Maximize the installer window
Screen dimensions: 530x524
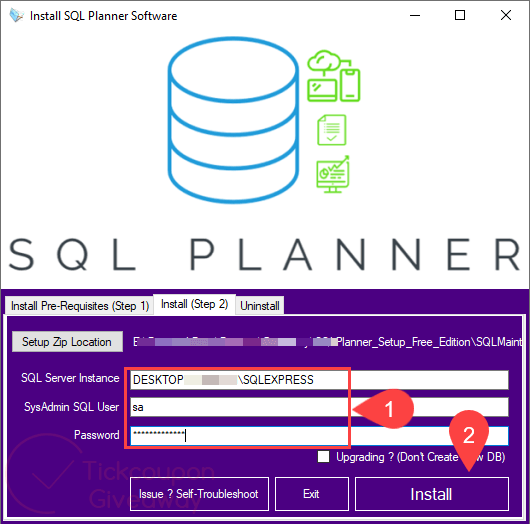pos(460,15)
